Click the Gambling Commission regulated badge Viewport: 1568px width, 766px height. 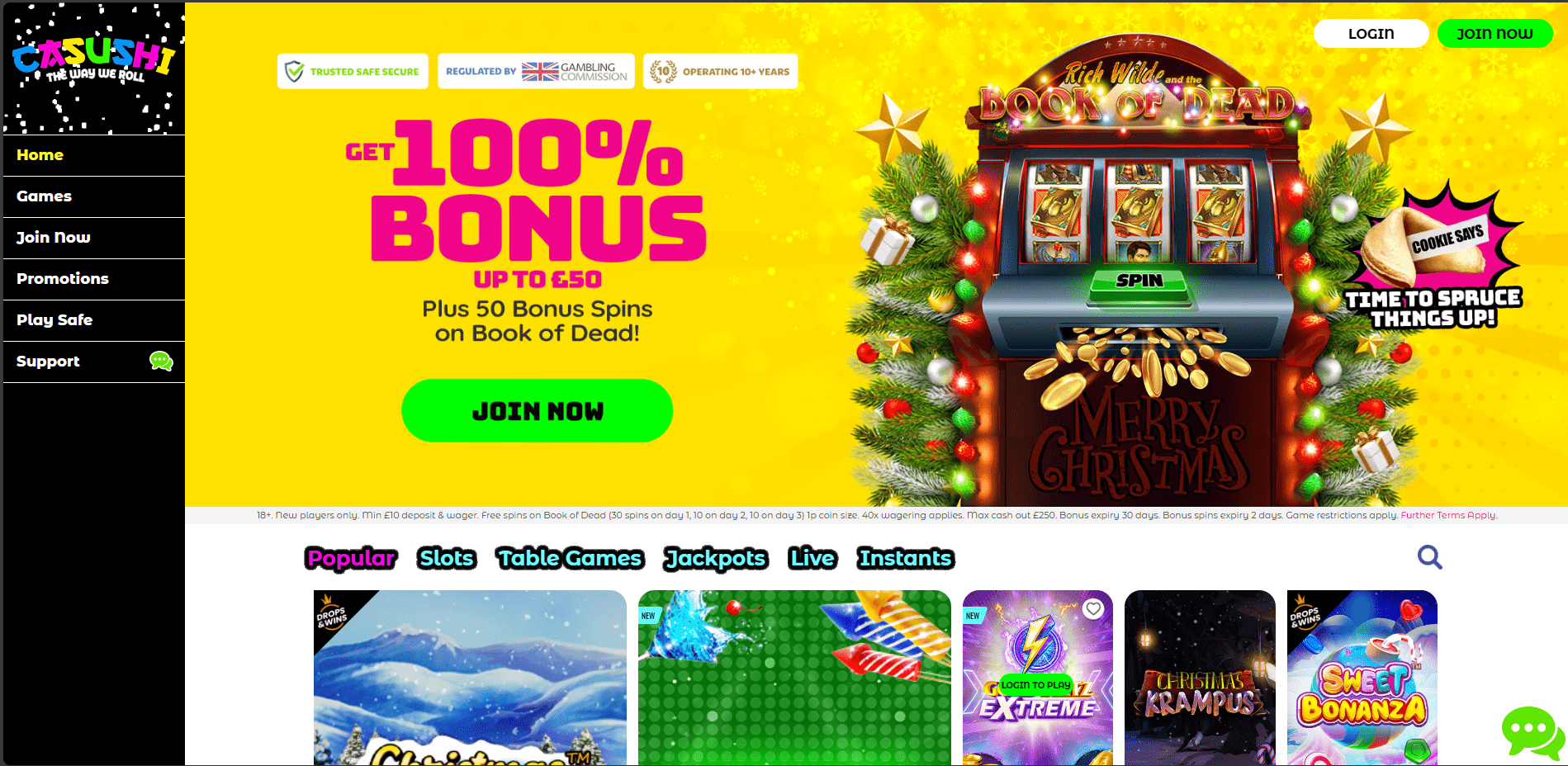point(536,71)
